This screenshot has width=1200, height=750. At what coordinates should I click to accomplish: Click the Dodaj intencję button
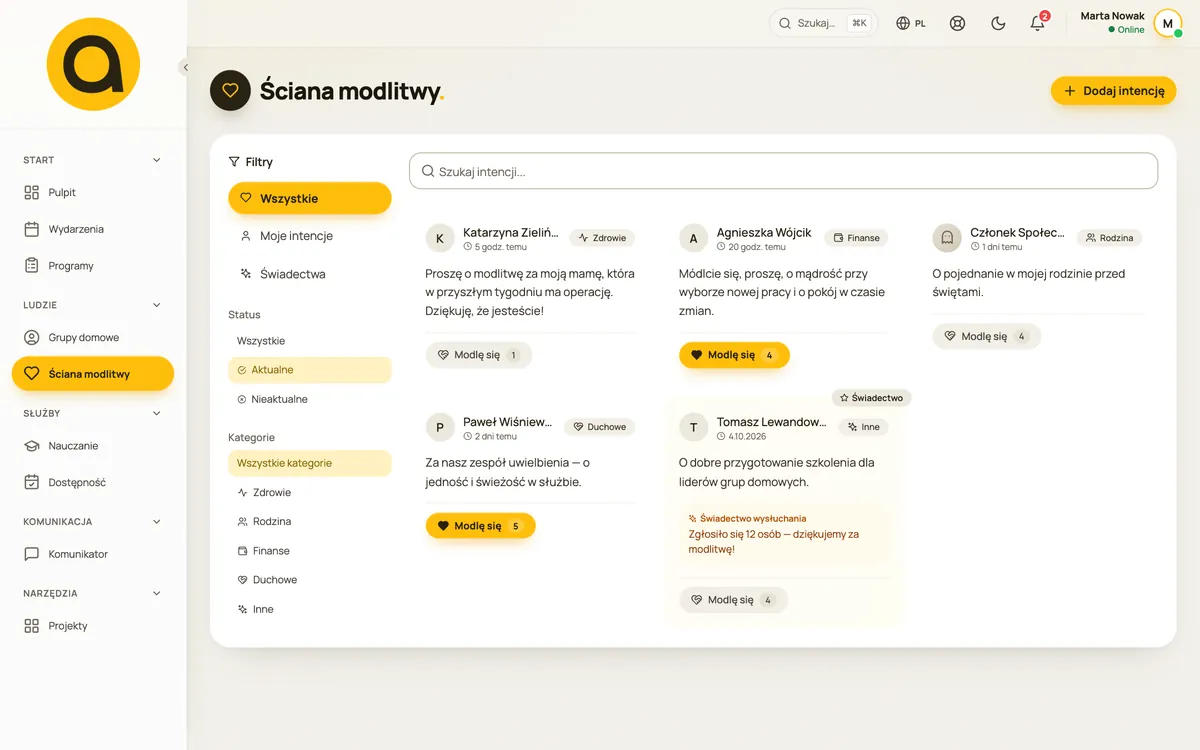point(1113,91)
